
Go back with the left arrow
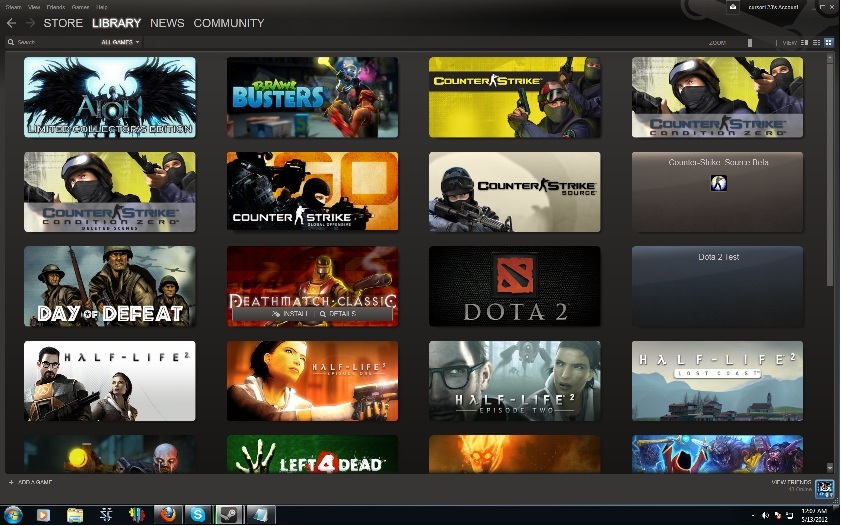11,23
